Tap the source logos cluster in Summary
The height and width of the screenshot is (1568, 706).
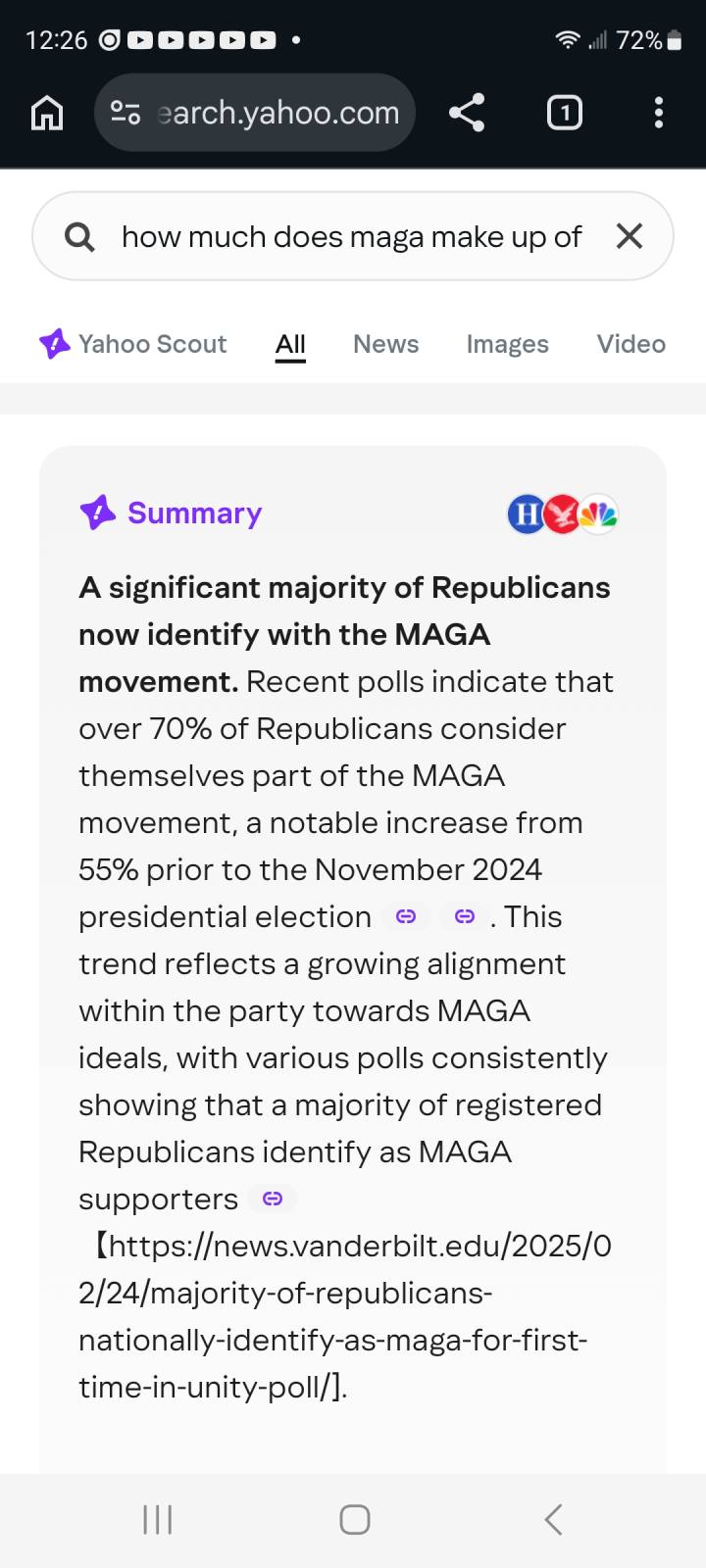[563, 514]
